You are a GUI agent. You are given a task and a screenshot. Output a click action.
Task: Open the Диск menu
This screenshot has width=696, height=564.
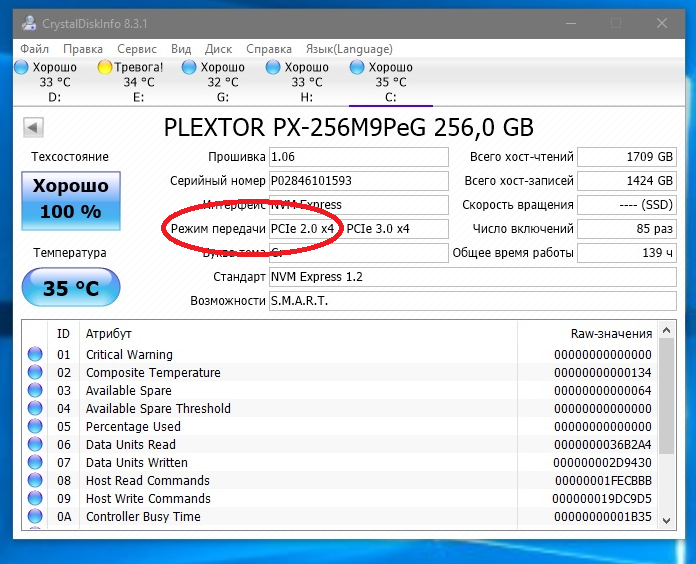coord(218,49)
